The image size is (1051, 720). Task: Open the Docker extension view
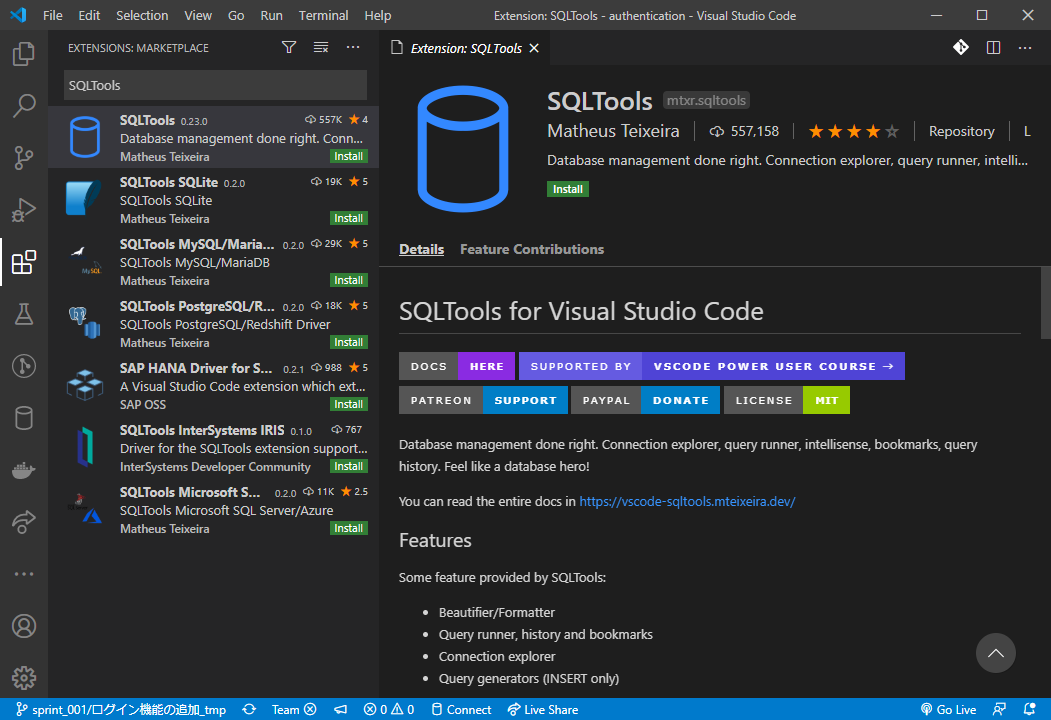[x=24, y=470]
